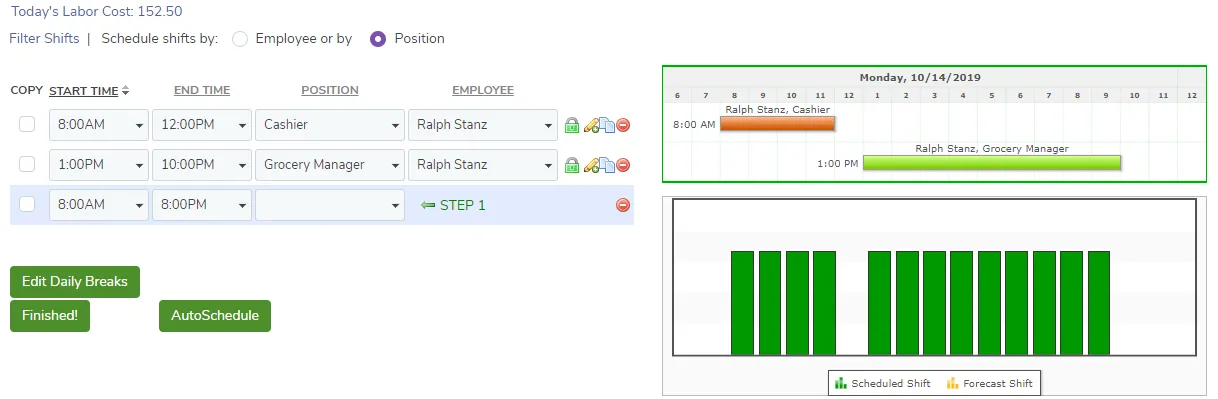Sort by Position column header

330,90
